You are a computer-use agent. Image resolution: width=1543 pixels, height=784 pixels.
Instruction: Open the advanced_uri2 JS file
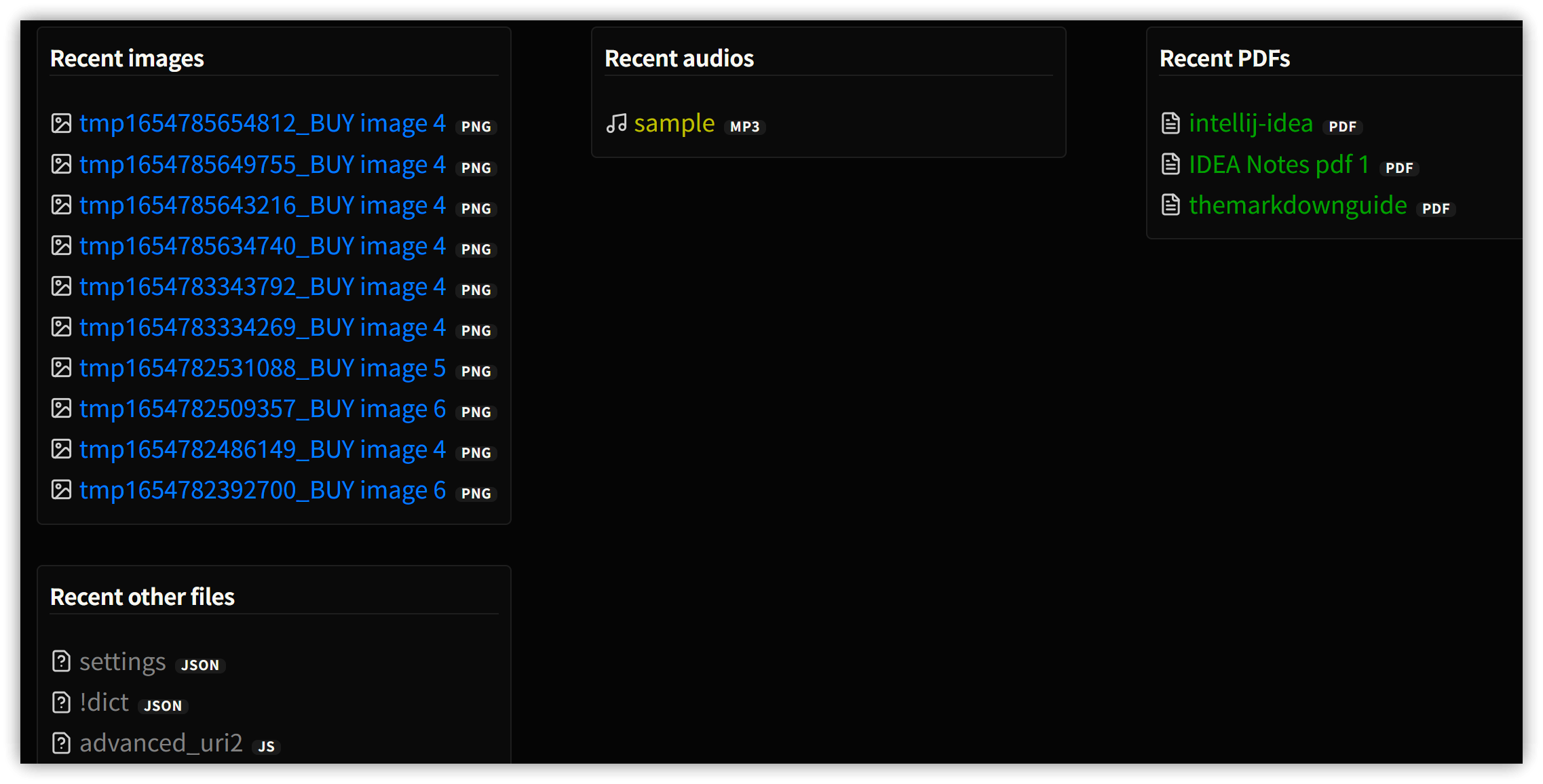coord(161,743)
